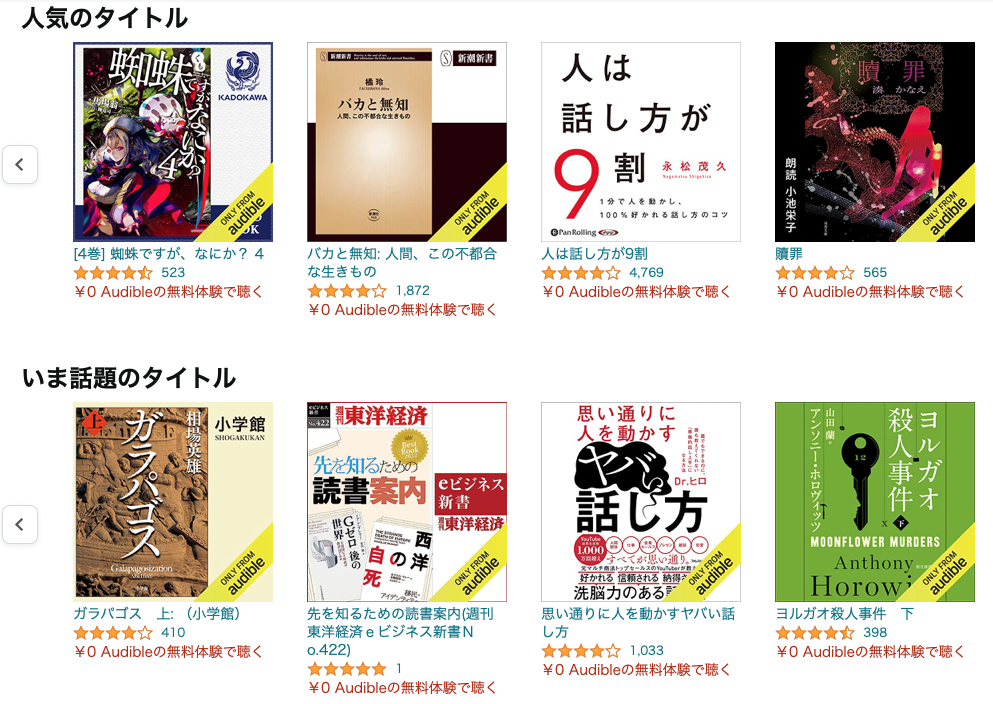Open ヨルガオ殺人事件 green cover
The width and height of the screenshot is (993, 704).
875,501
